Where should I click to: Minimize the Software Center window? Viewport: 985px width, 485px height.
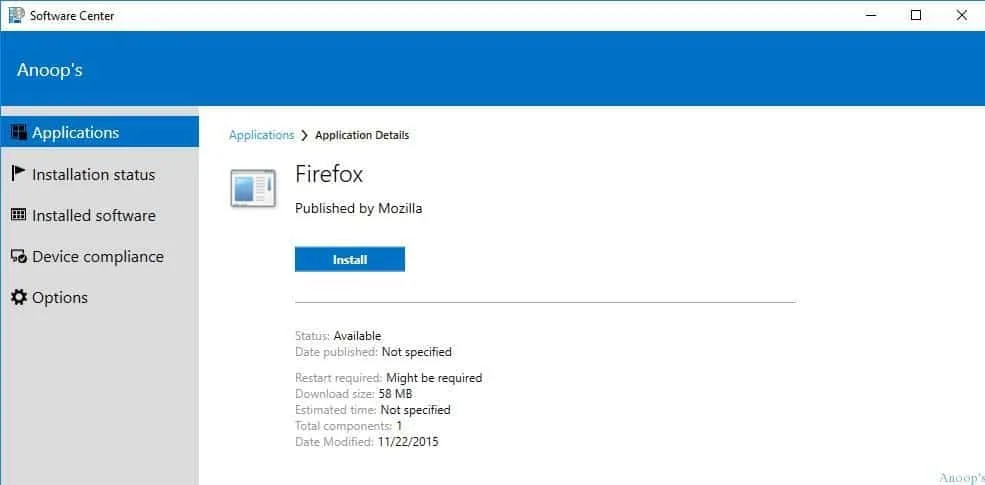point(869,15)
